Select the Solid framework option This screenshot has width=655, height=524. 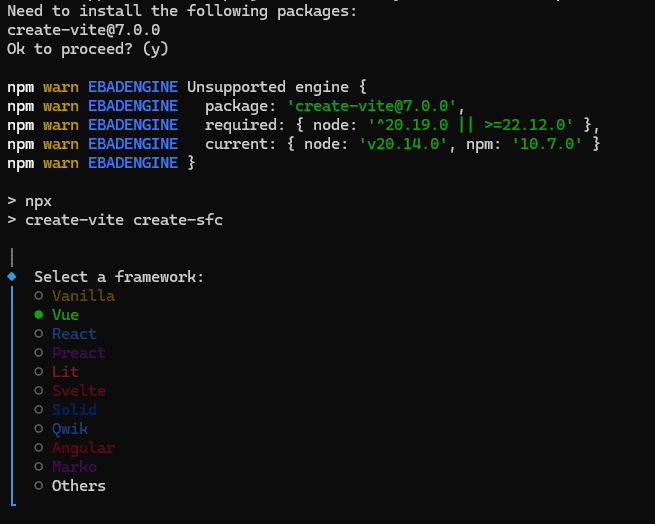74,410
